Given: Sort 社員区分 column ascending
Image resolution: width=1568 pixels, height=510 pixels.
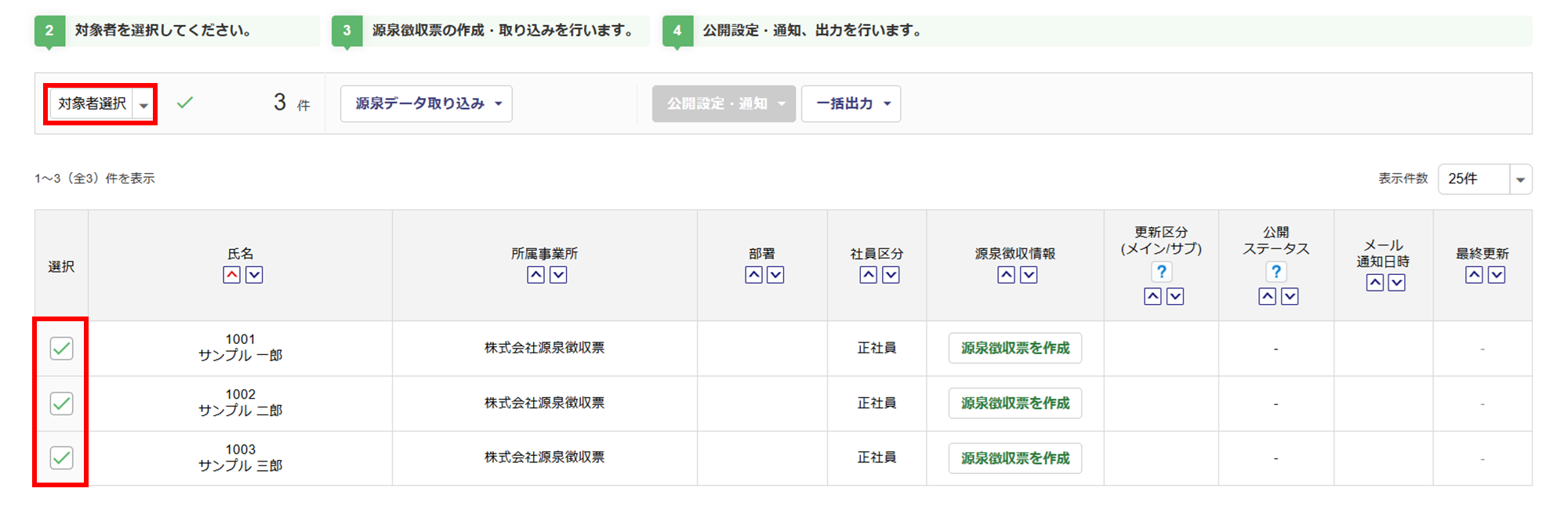Looking at the screenshot, I should (x=868, y=275).
